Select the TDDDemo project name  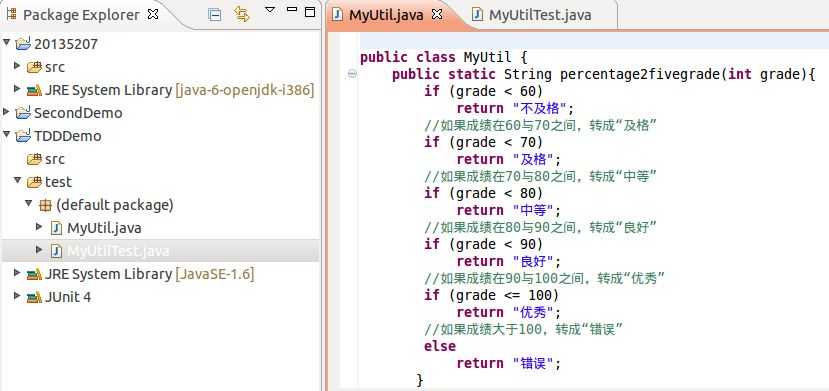pyautogui.click(x=68, y=136)
